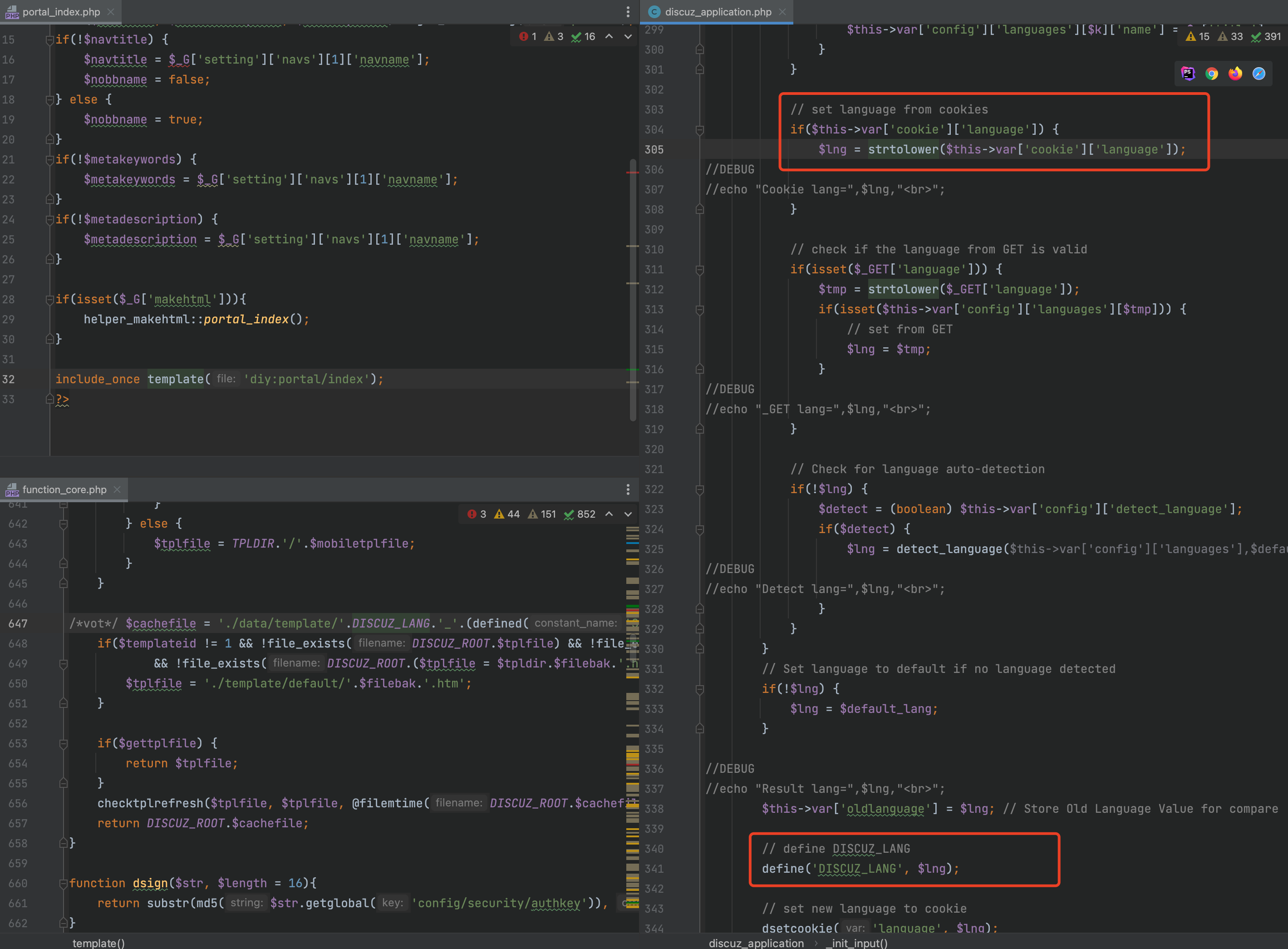The height and width of the screenshot is (949, 1288).
Task: Click helper_makehtml::portal_index() call
Action: click(x=197, y=319)
